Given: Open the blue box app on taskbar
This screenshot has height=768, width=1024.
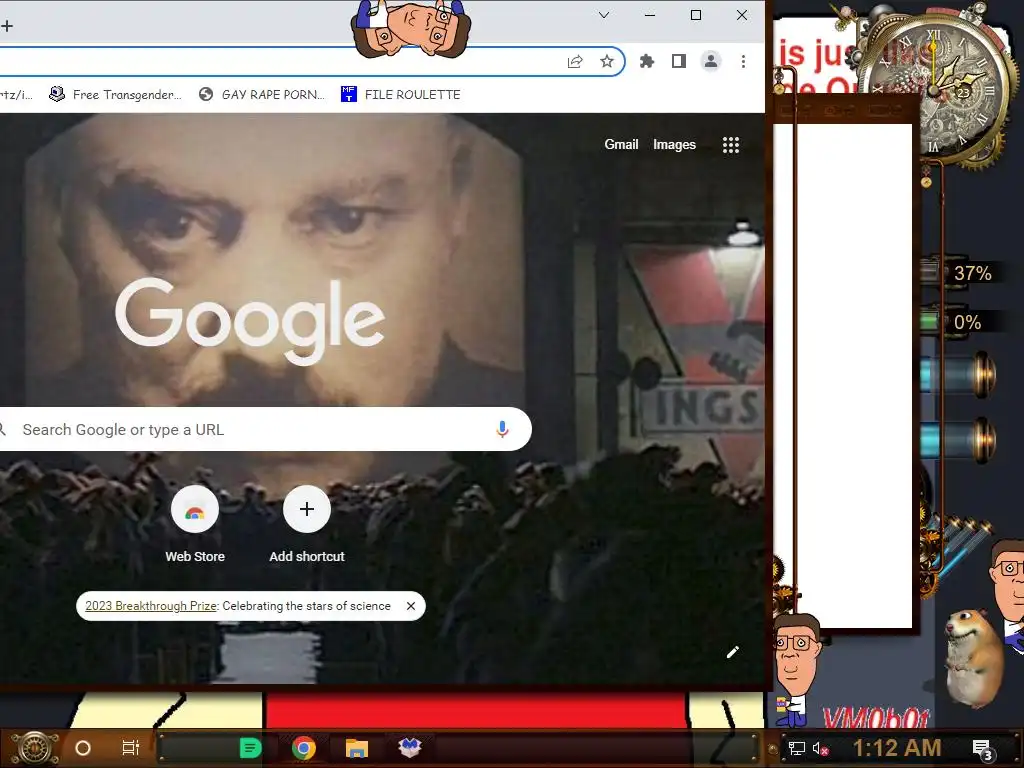Looking at the screenshot, I should coord(410,747).
